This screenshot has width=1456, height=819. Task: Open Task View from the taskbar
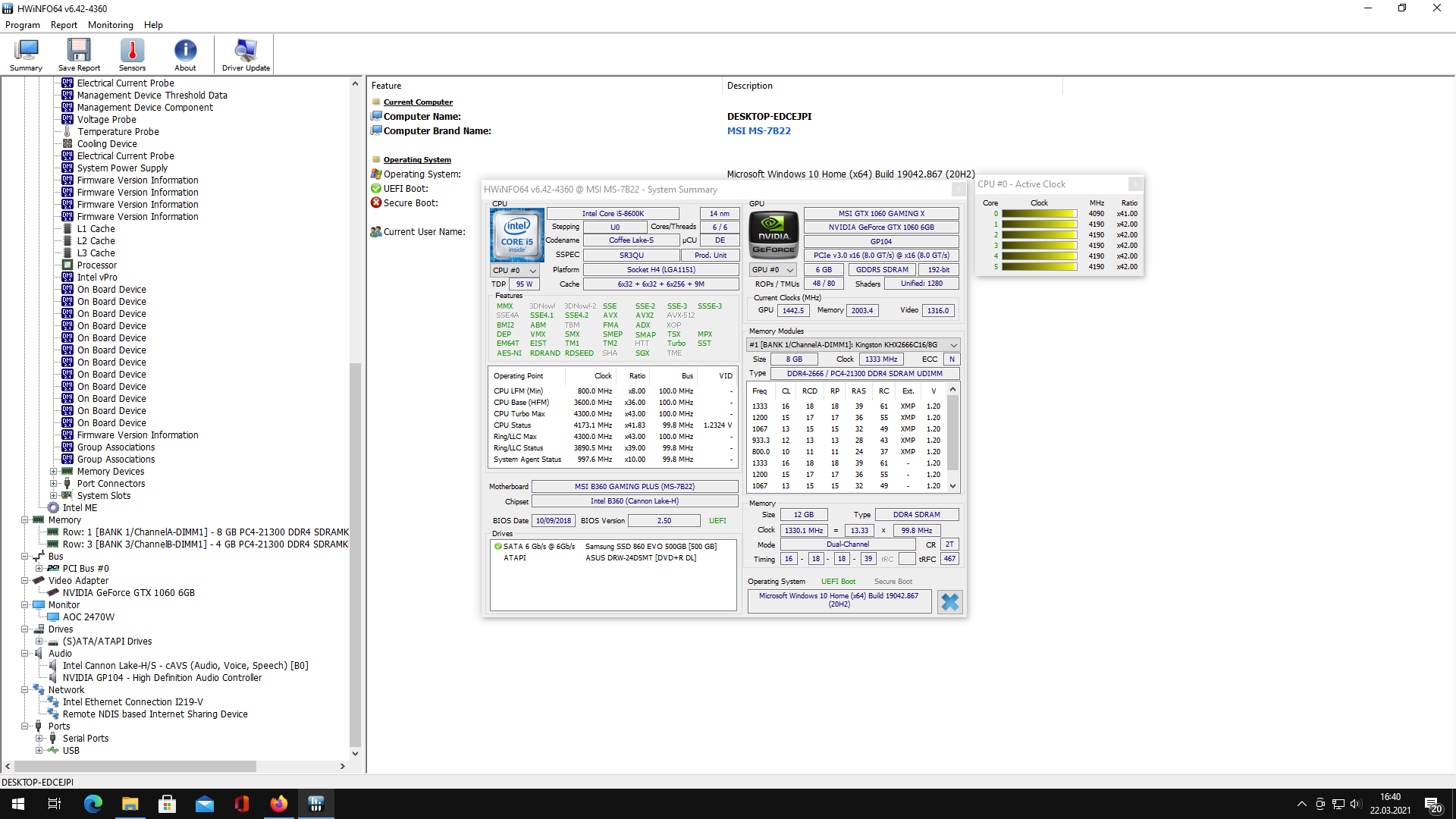[55, 804]
